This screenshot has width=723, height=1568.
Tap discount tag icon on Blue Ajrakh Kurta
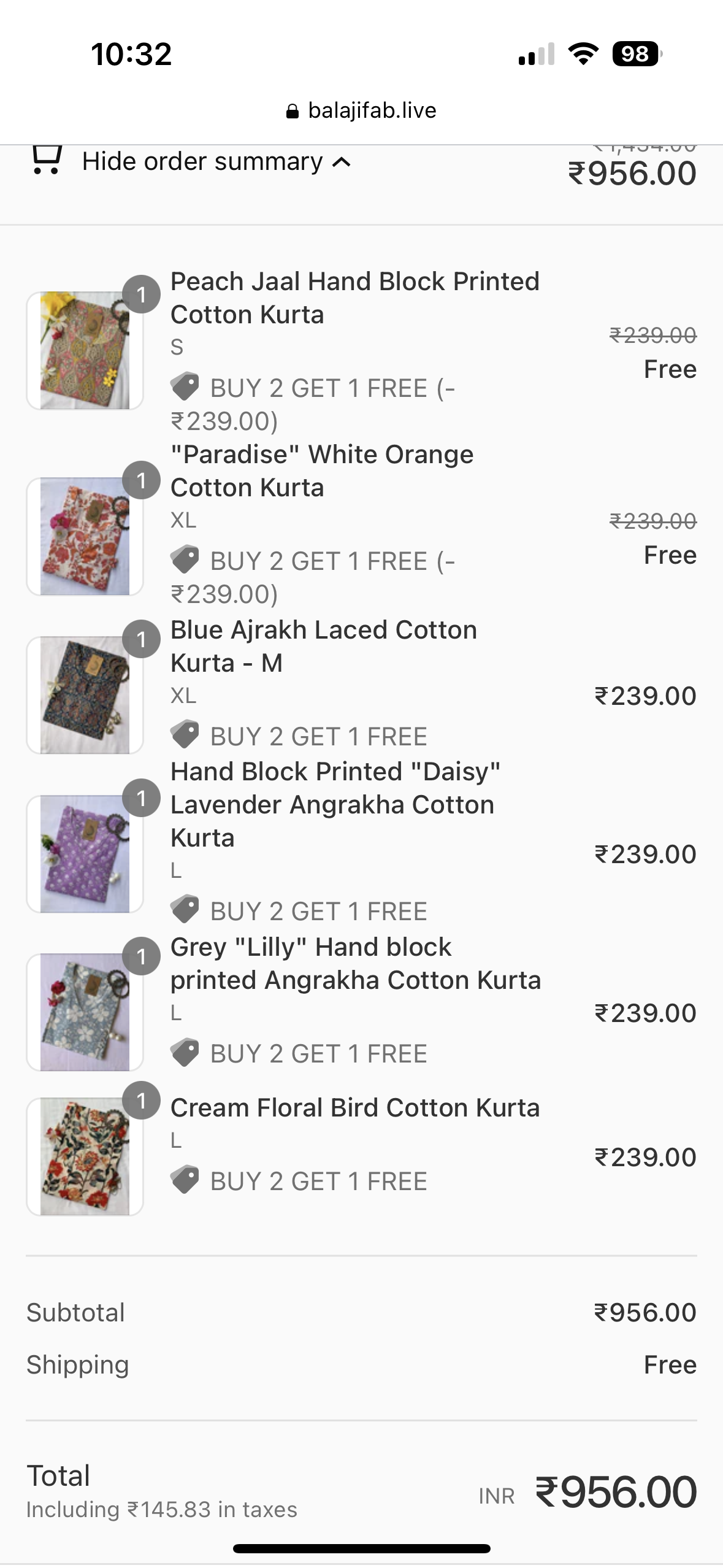(x=185, y=735)
